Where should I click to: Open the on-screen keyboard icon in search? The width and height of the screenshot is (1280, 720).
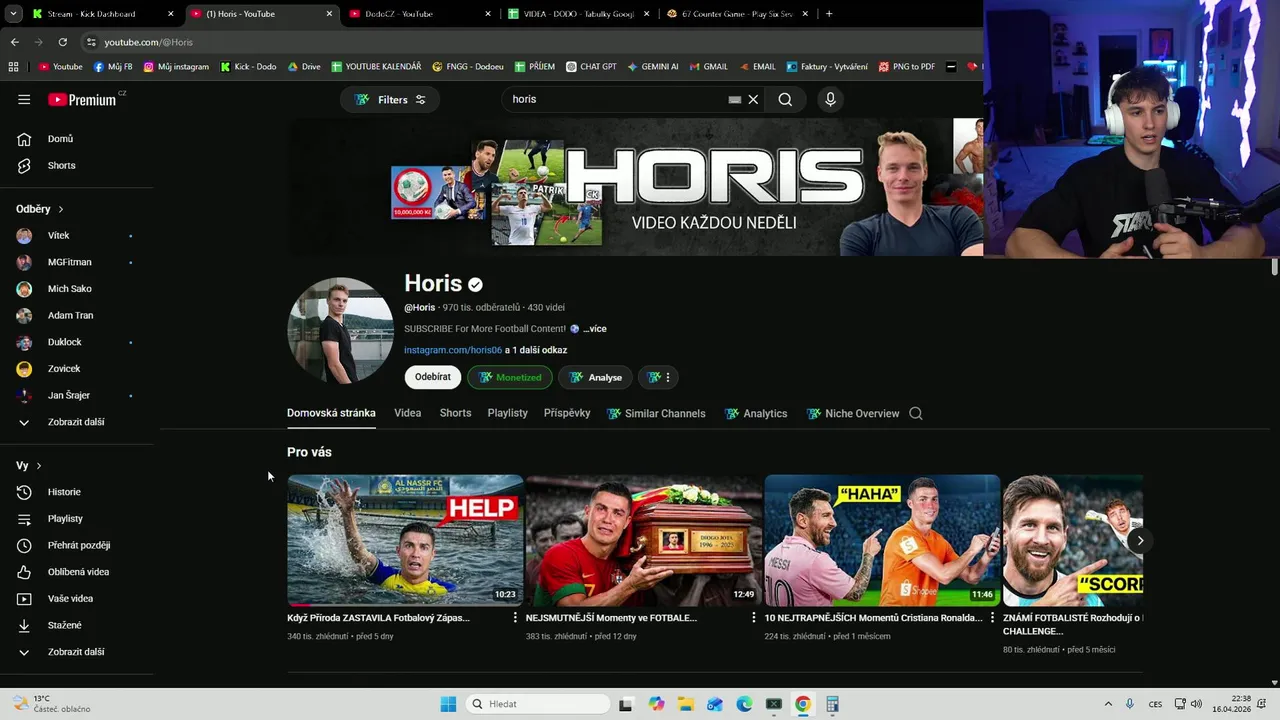735,99
